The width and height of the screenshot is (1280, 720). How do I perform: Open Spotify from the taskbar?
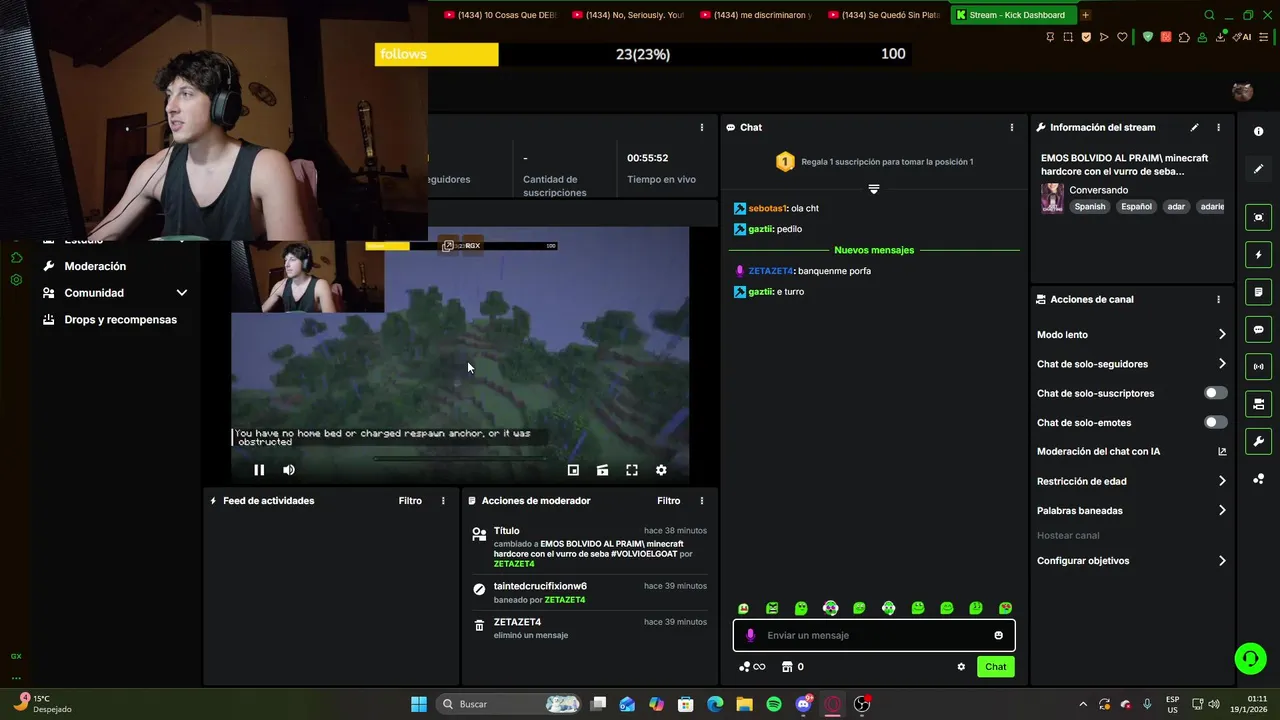(774, 704)
